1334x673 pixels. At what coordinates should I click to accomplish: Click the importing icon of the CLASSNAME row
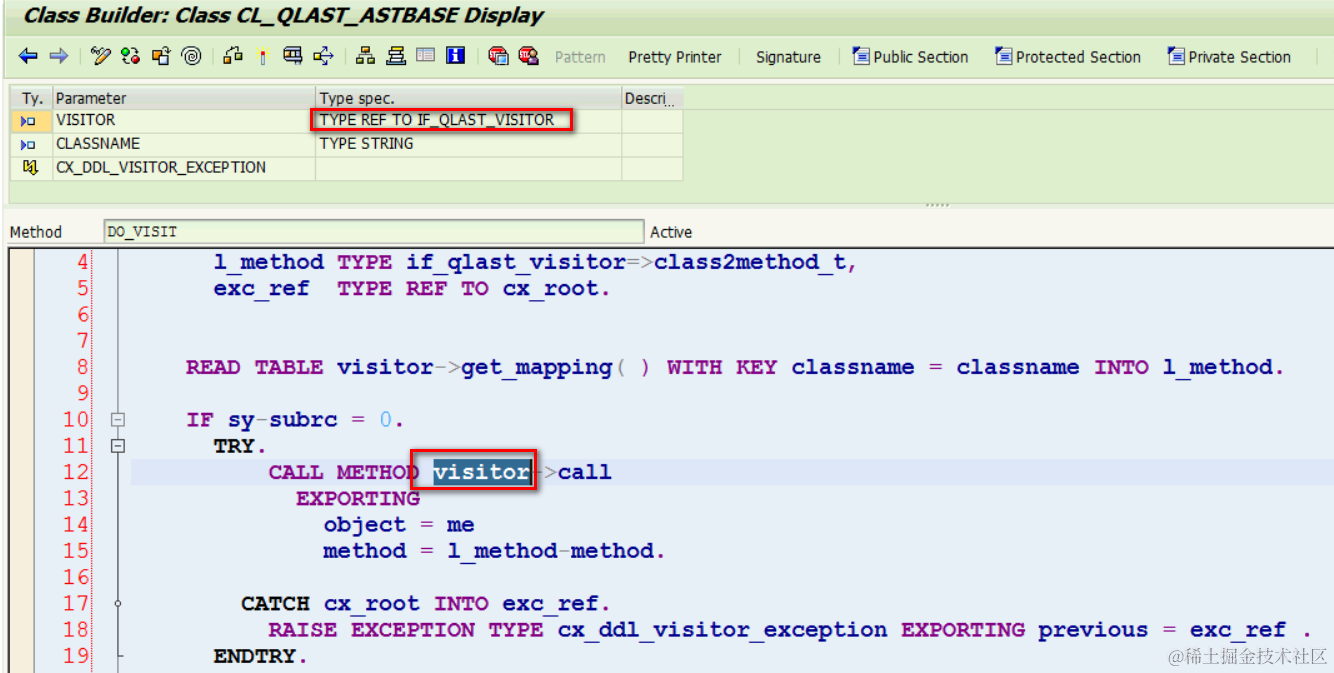pos(29,144)
